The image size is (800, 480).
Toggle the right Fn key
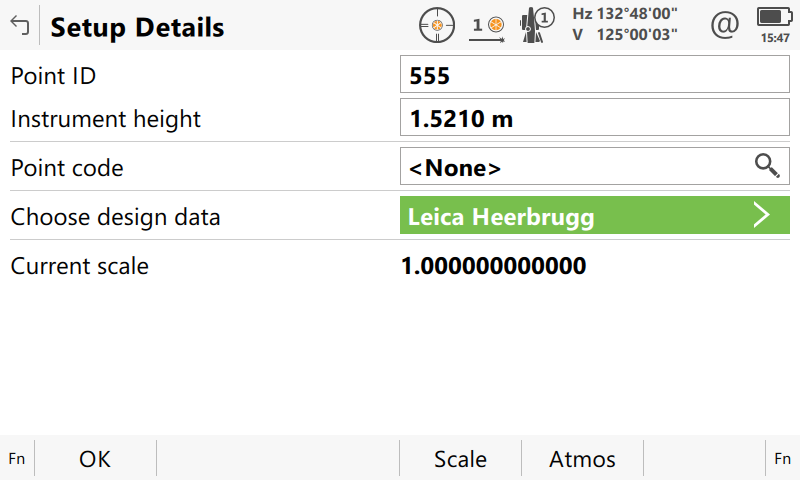(782, 459)
